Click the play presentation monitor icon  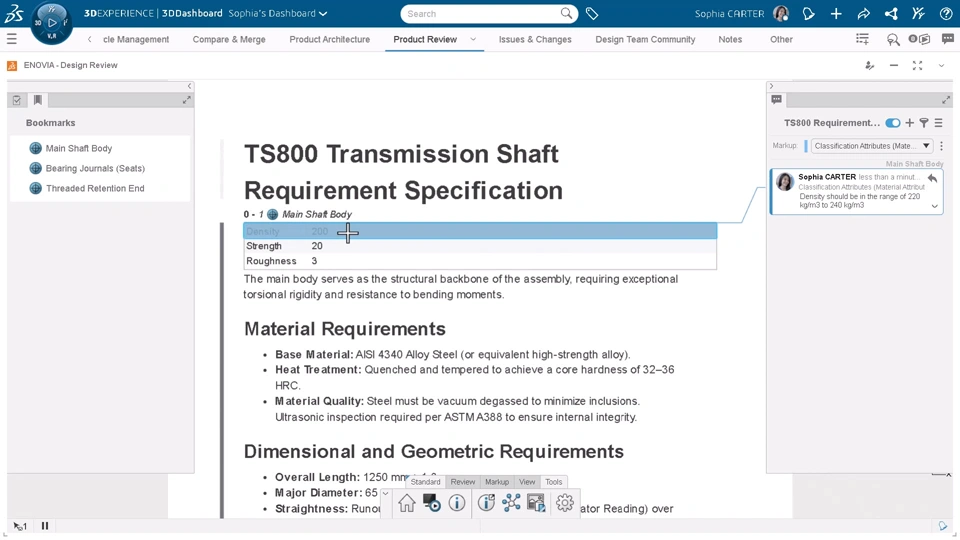point(432,503)
